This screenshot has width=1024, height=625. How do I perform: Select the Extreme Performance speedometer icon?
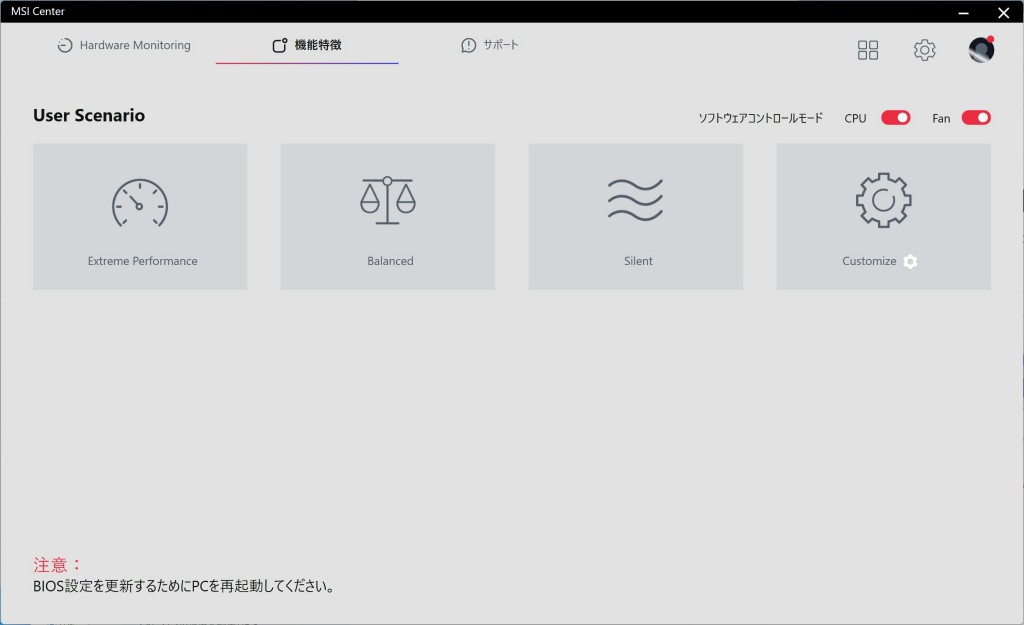(140, 203)
